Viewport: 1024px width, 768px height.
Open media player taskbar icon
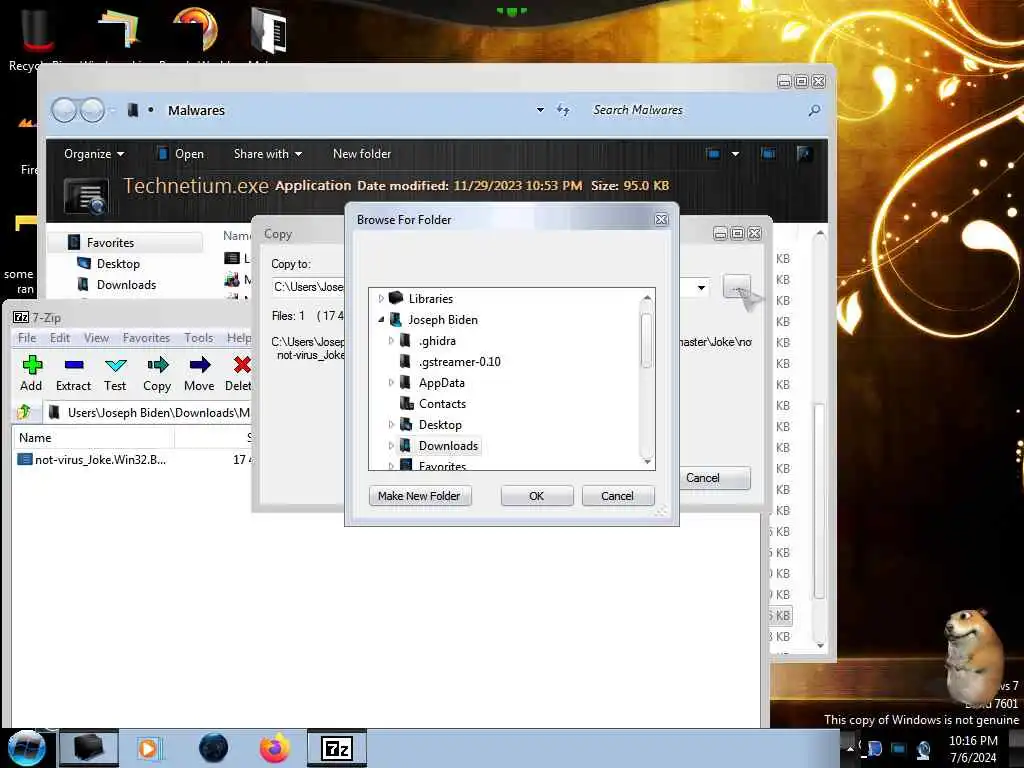(148, 748)
